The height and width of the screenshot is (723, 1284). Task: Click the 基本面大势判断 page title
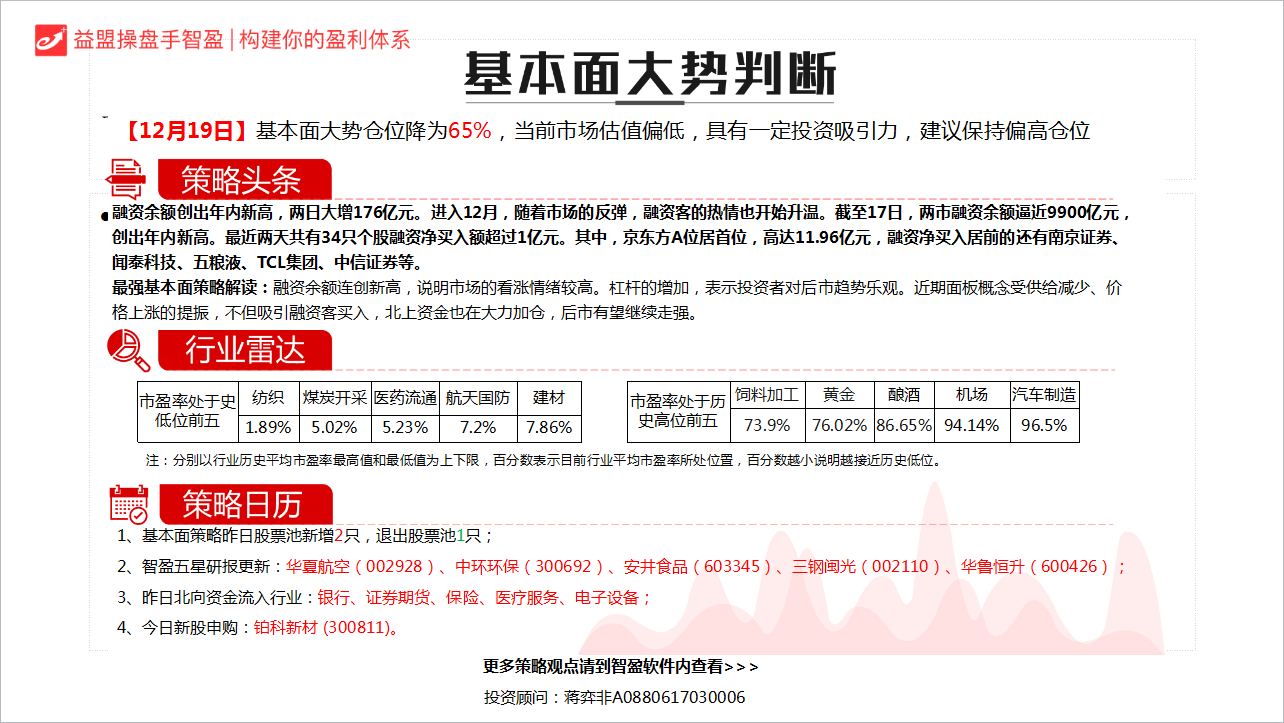649,74
